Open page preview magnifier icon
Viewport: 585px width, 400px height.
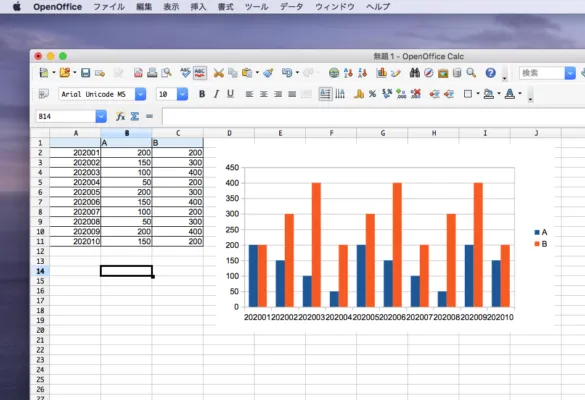coord(166,72)
